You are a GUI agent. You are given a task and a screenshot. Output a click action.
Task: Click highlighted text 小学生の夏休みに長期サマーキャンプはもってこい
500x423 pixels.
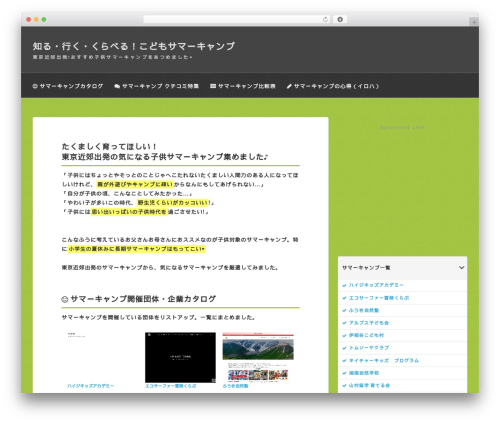[136, 249]
